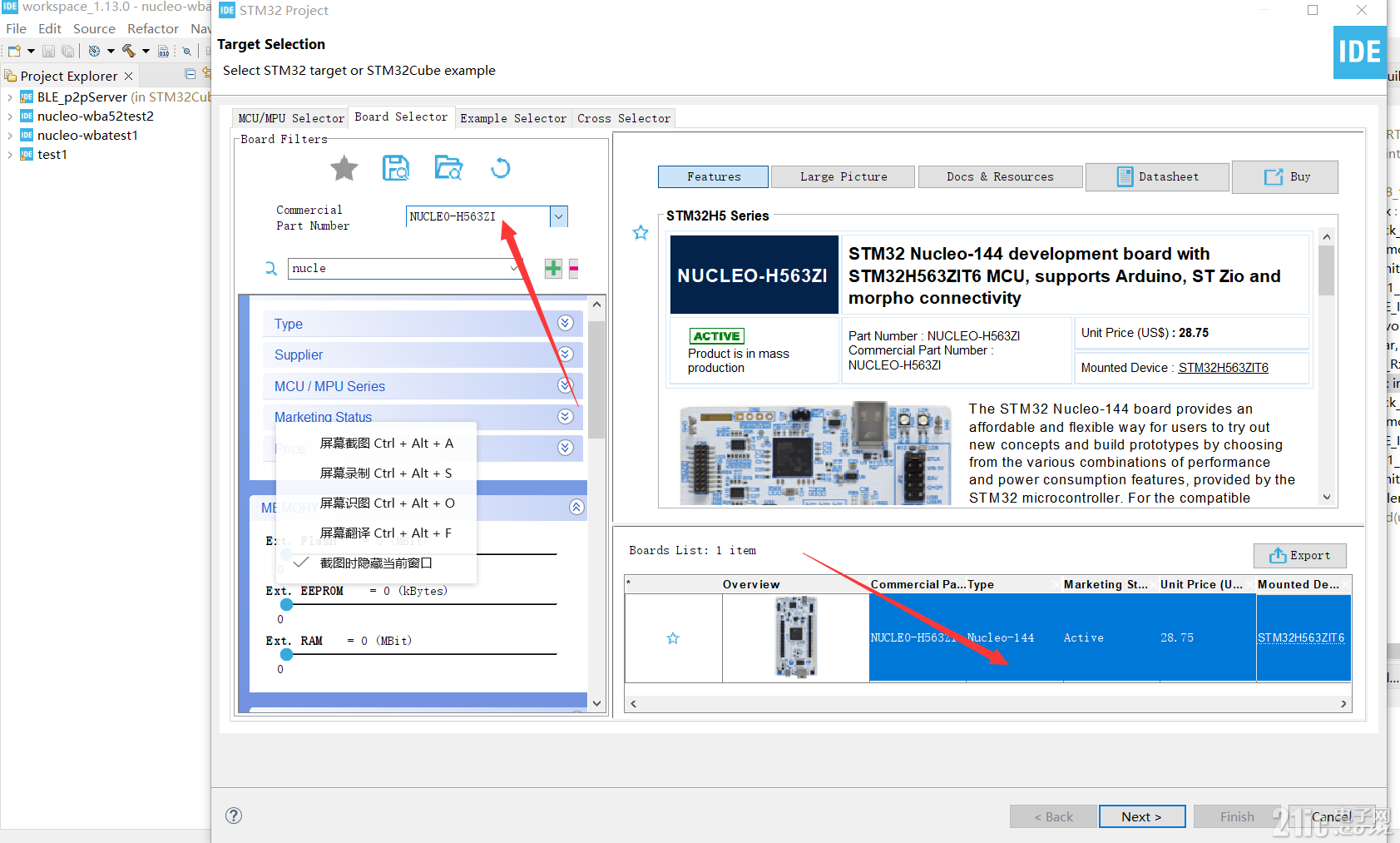Click the Save All icon in IDE toolbar
Screen dimensions: 1400x843
(x=67, y=51)
